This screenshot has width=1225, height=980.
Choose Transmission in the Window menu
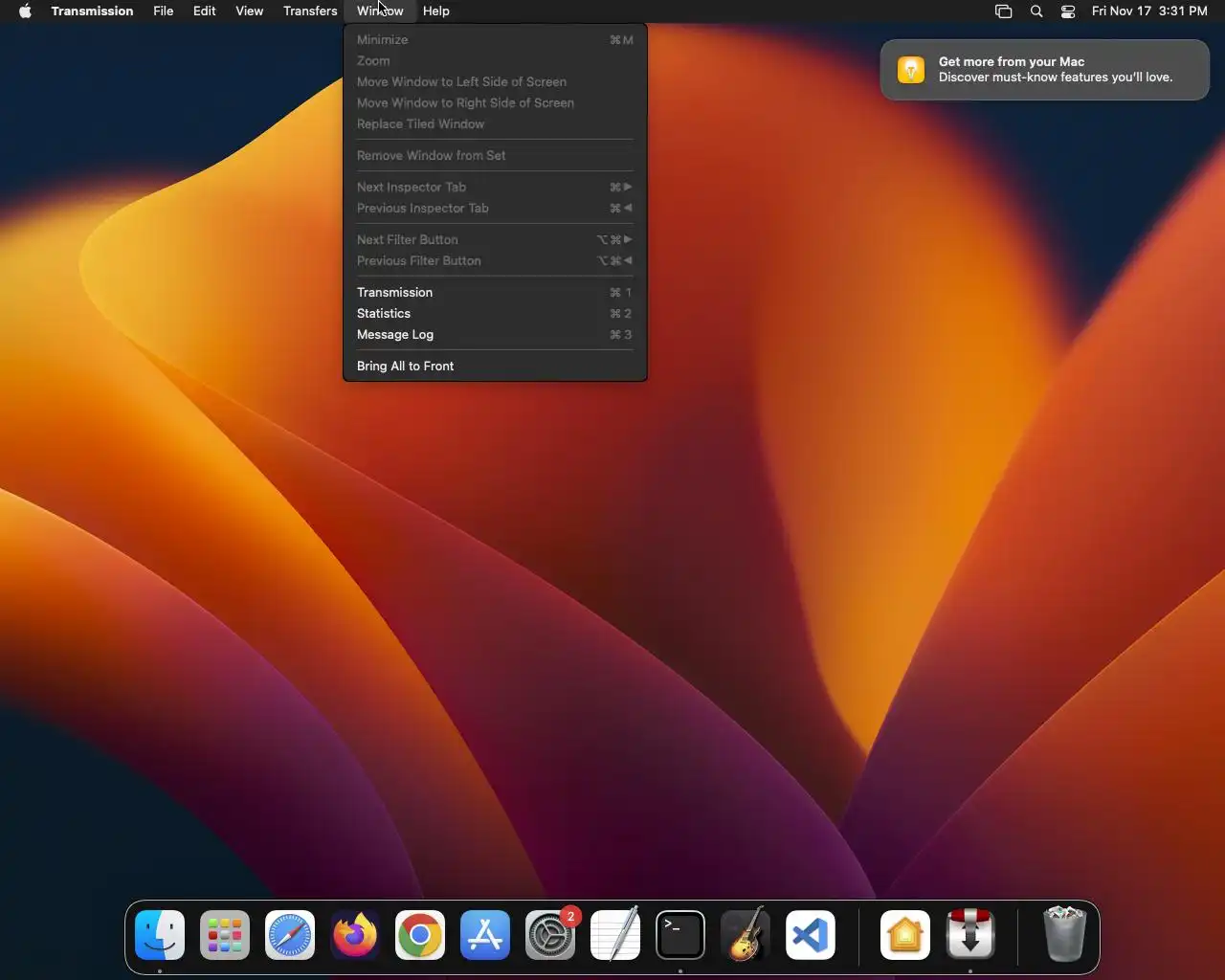tap(495, 293)
